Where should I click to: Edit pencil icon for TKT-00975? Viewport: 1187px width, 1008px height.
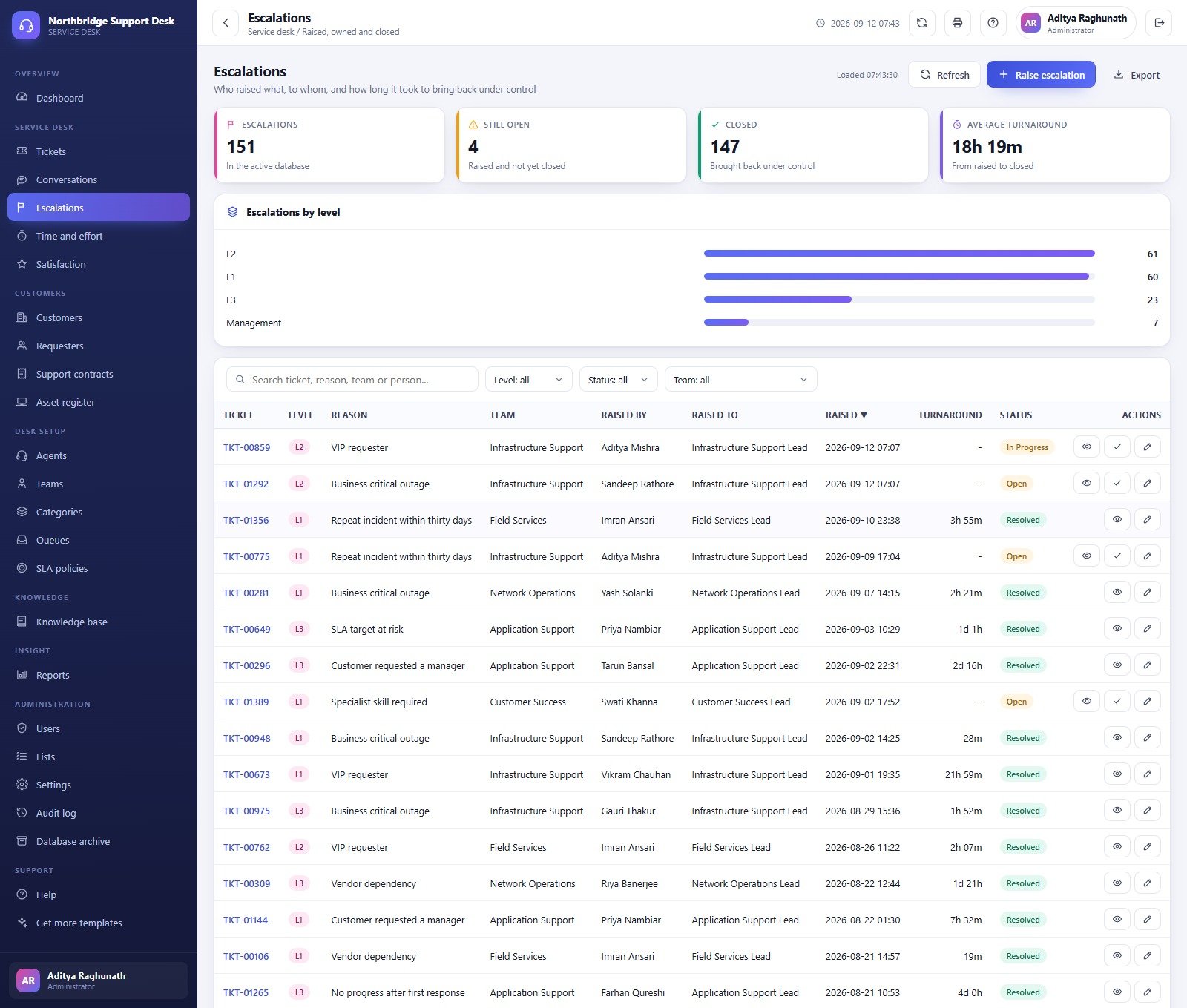[1147, 811]
